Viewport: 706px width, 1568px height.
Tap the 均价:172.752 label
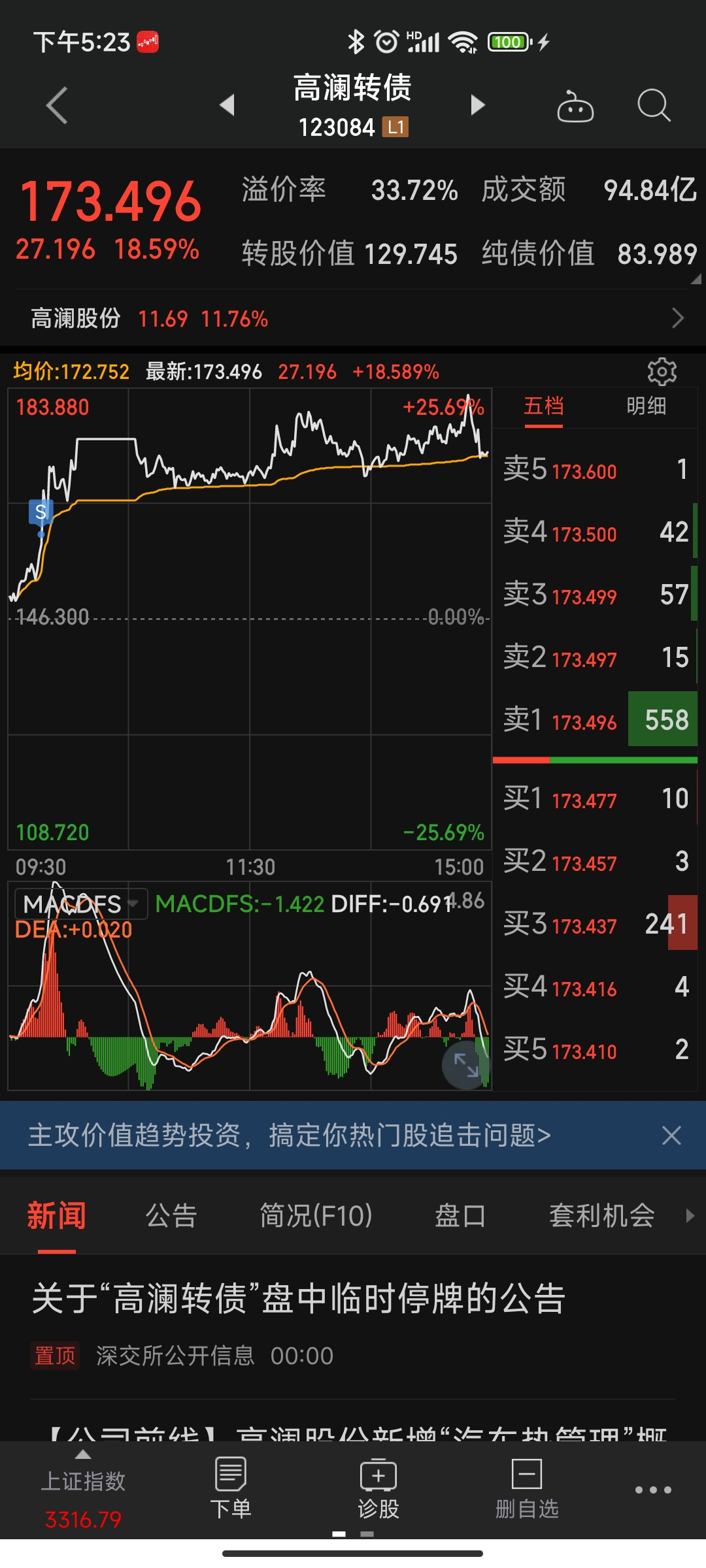click(x=71, y=372)
